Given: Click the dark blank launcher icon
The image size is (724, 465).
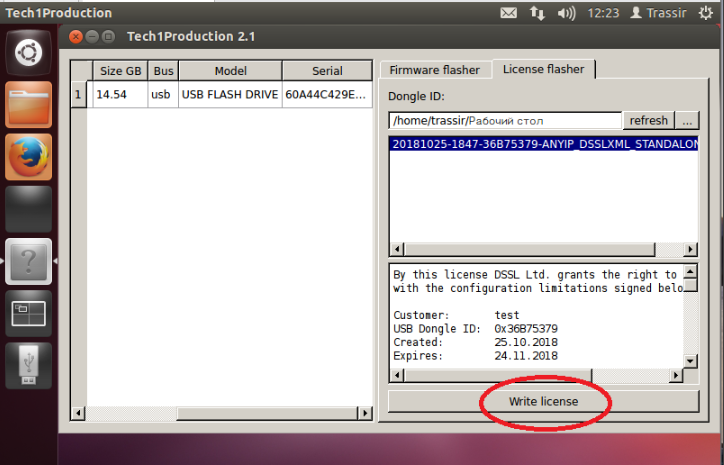Looking at the screenshot, I should (28, 209).
